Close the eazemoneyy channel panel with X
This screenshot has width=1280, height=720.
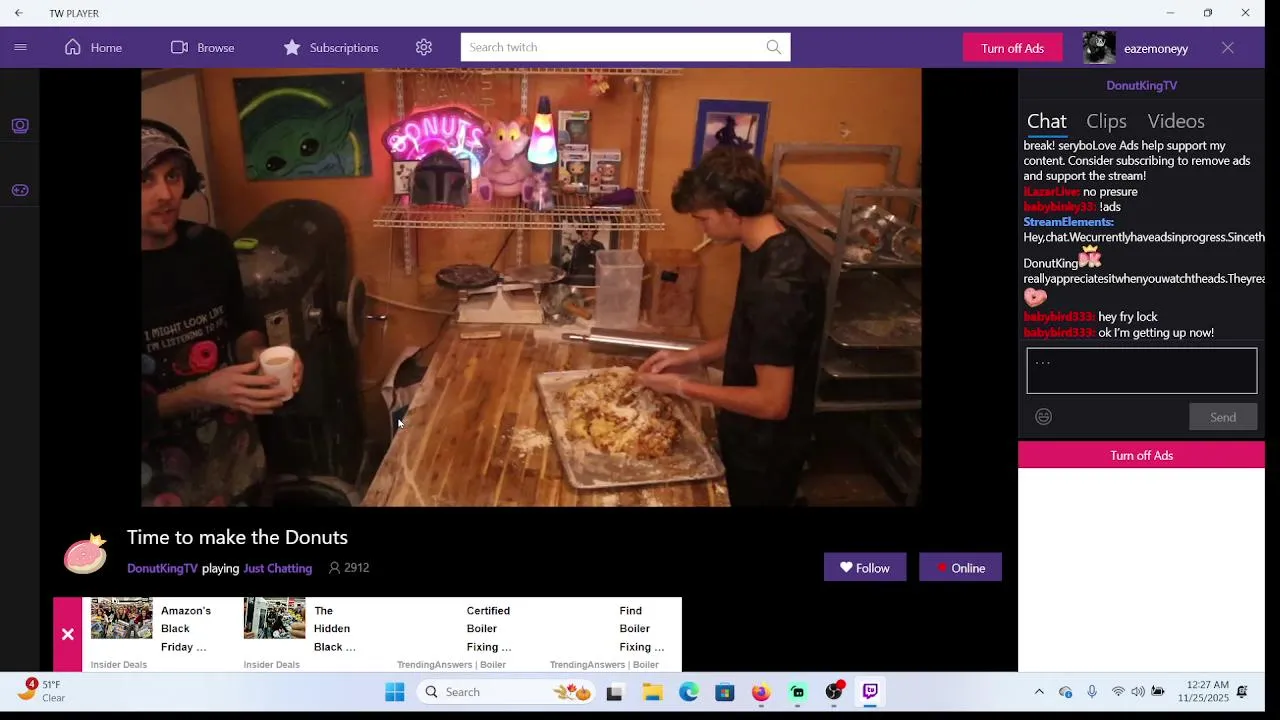[x=1228, y=48]
